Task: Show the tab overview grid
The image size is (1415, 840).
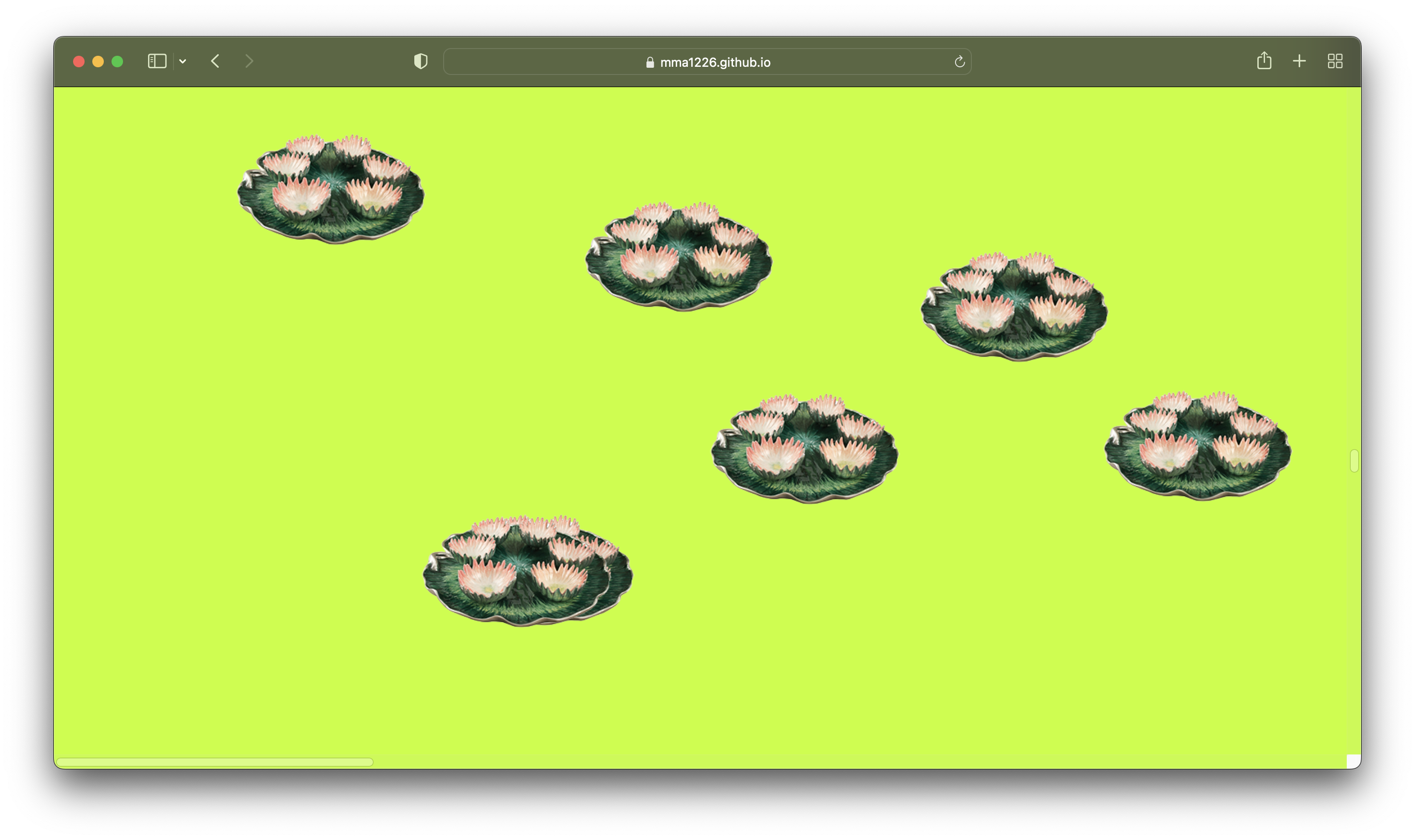Action: pos(1335,61)
